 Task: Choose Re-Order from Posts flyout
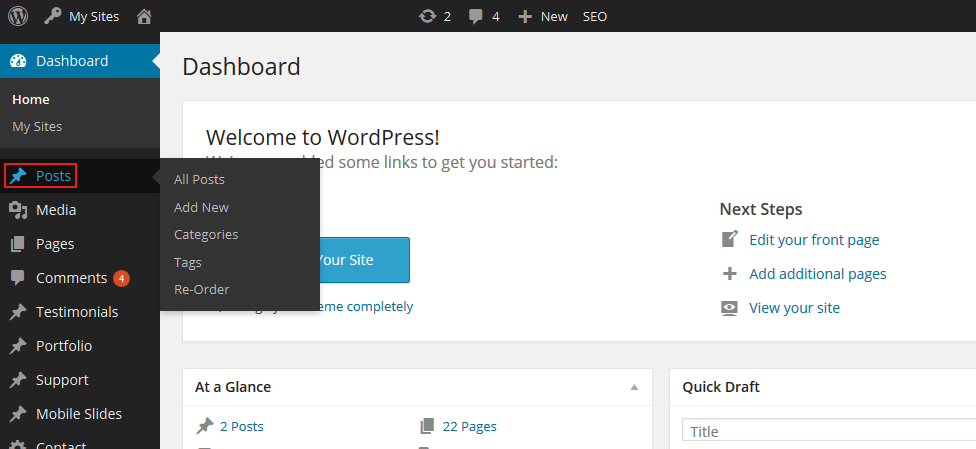(202, 290)
